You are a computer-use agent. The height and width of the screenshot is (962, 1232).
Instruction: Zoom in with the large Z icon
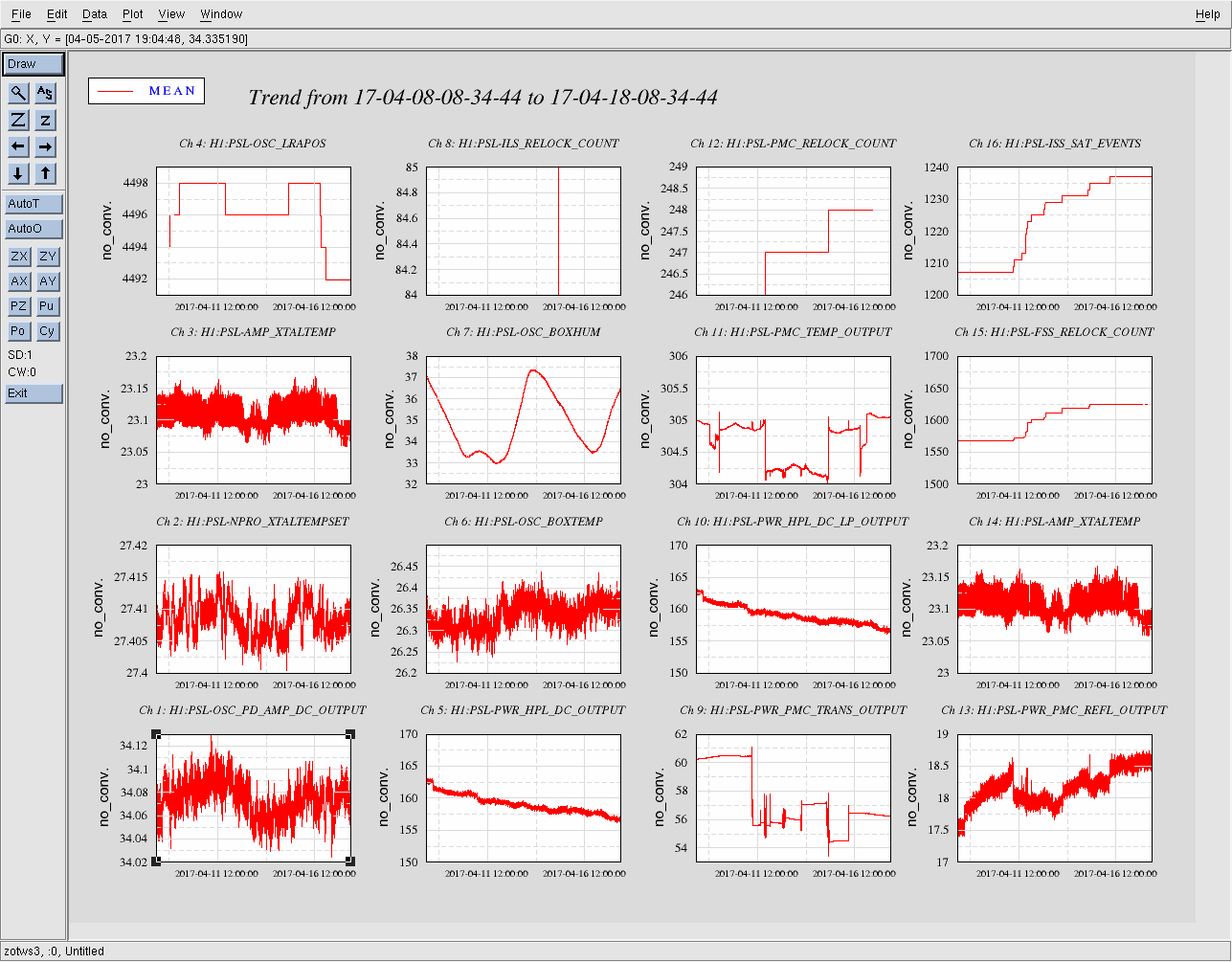coord(18,120)
